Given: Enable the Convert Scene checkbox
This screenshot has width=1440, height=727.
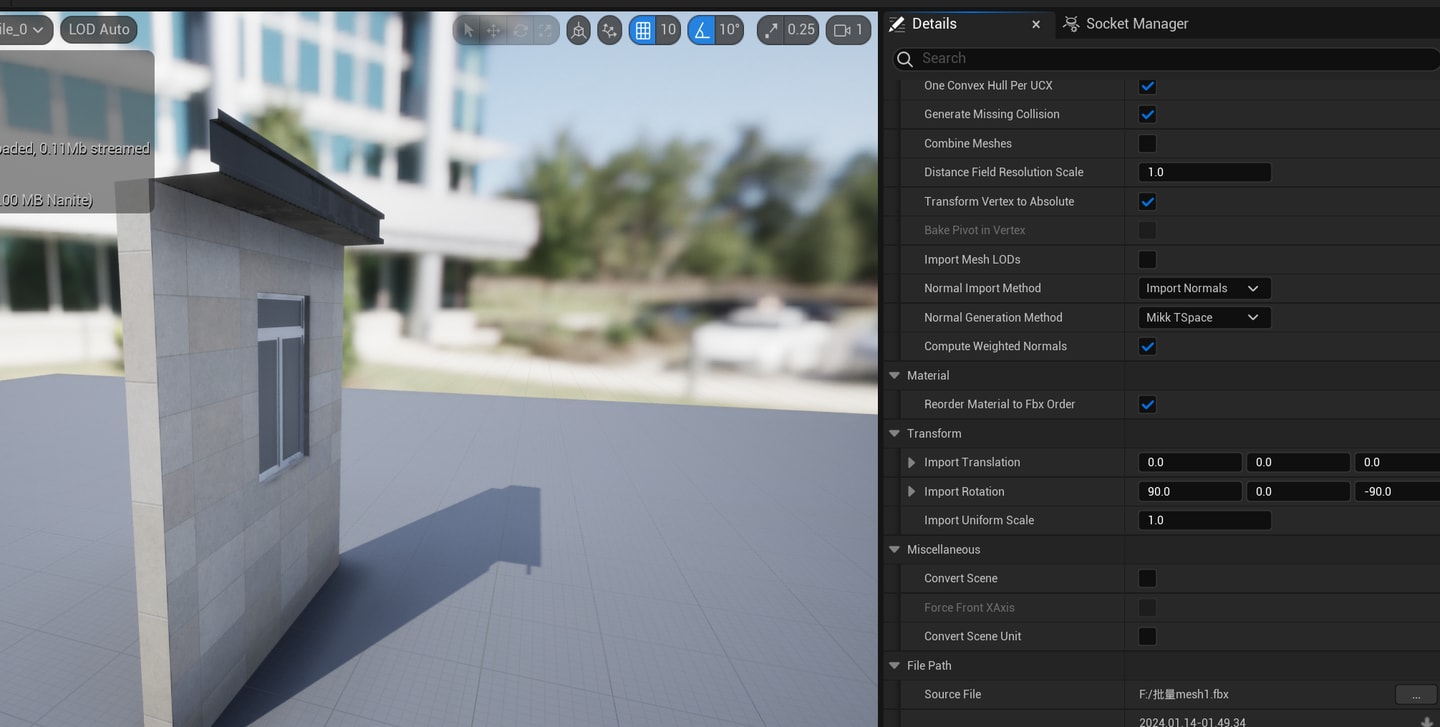Looking at the screenshot, I should tap(1147, 578).
